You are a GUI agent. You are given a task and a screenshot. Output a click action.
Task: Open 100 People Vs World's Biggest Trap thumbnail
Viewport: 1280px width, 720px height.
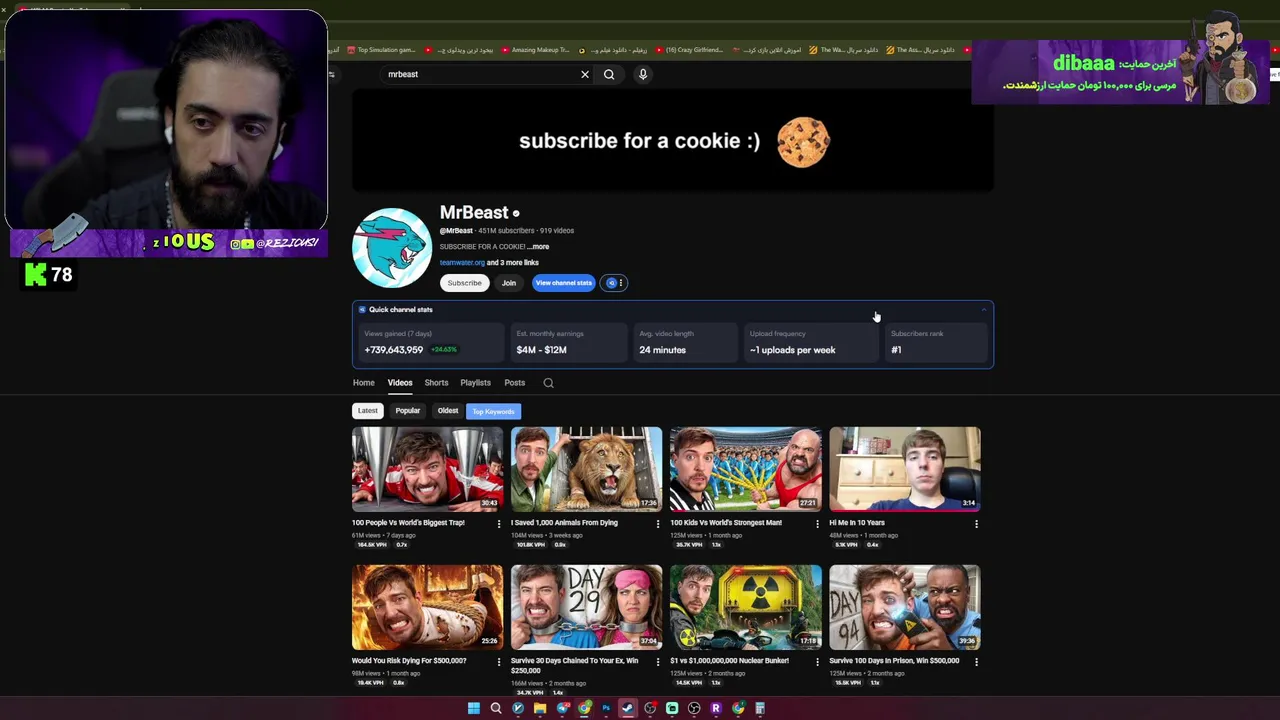tap(427, 469)
